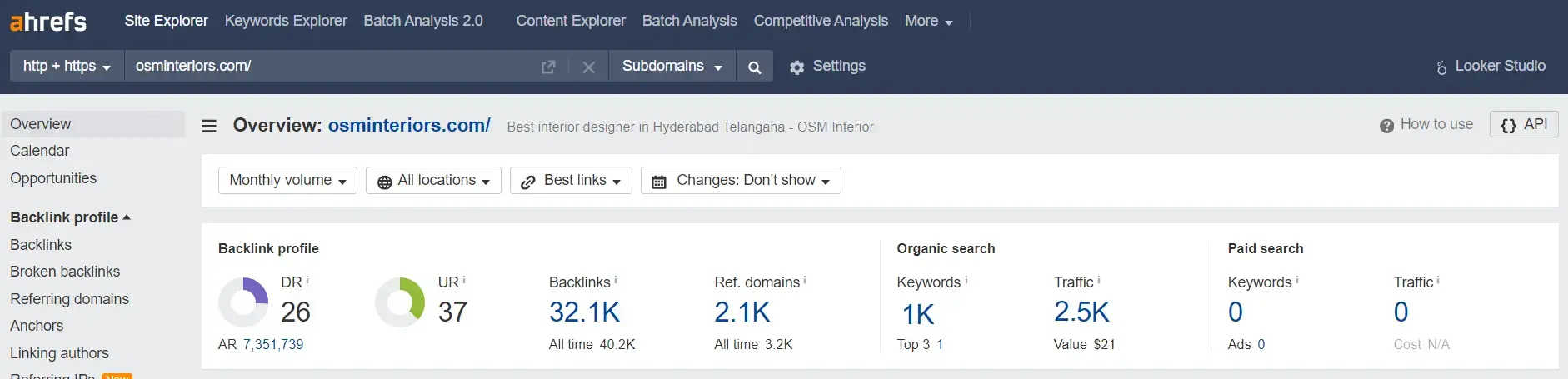Click the osminteriors.com/ overview link
This screenshot has height=379, width=1568.
409,126
